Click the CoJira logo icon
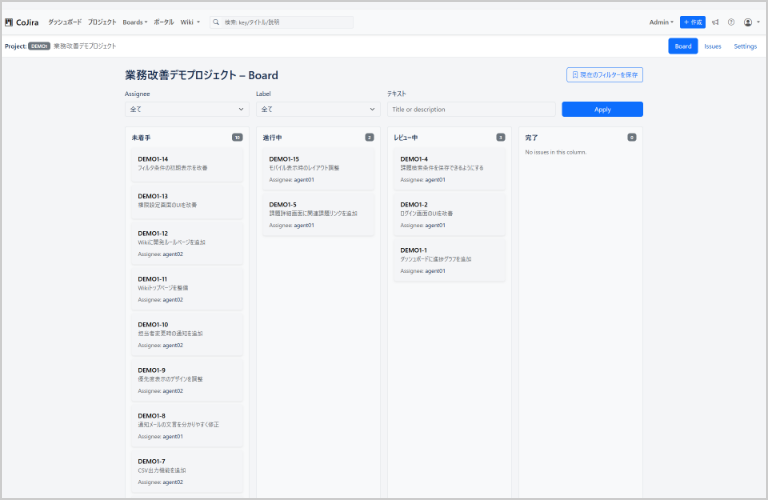 (9, 22)
